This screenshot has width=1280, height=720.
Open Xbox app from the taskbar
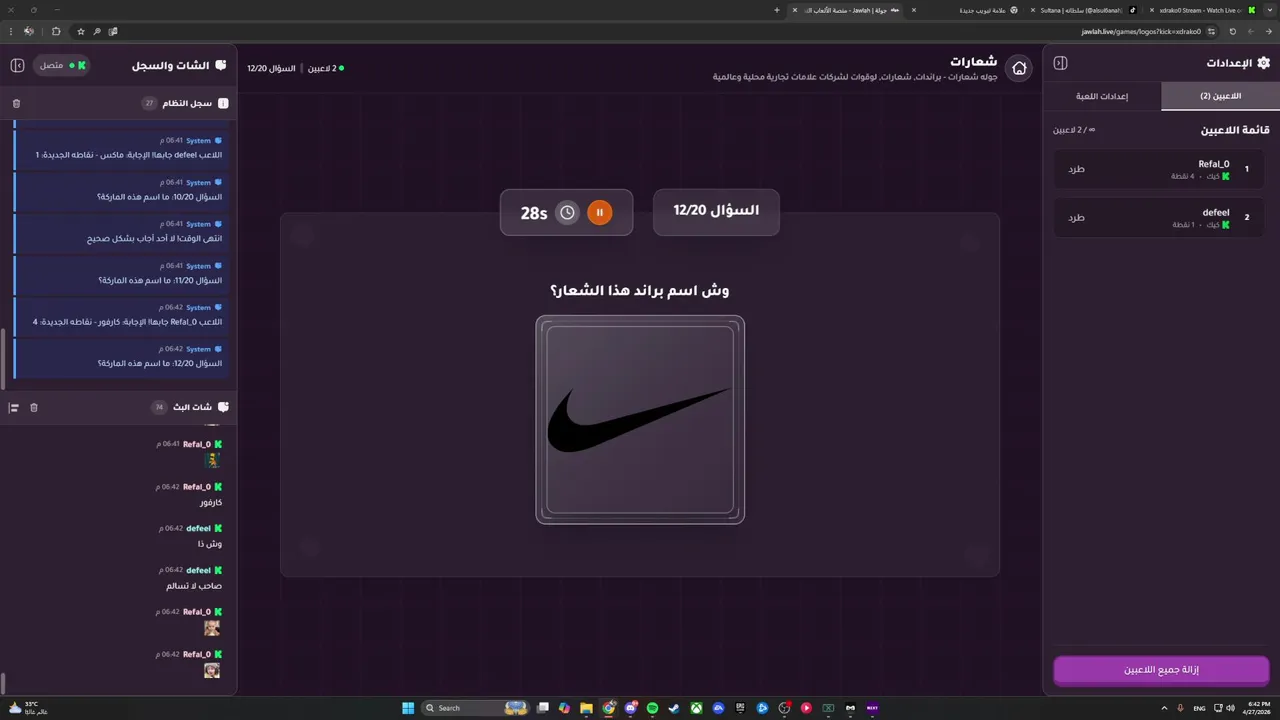click(696, 708)
